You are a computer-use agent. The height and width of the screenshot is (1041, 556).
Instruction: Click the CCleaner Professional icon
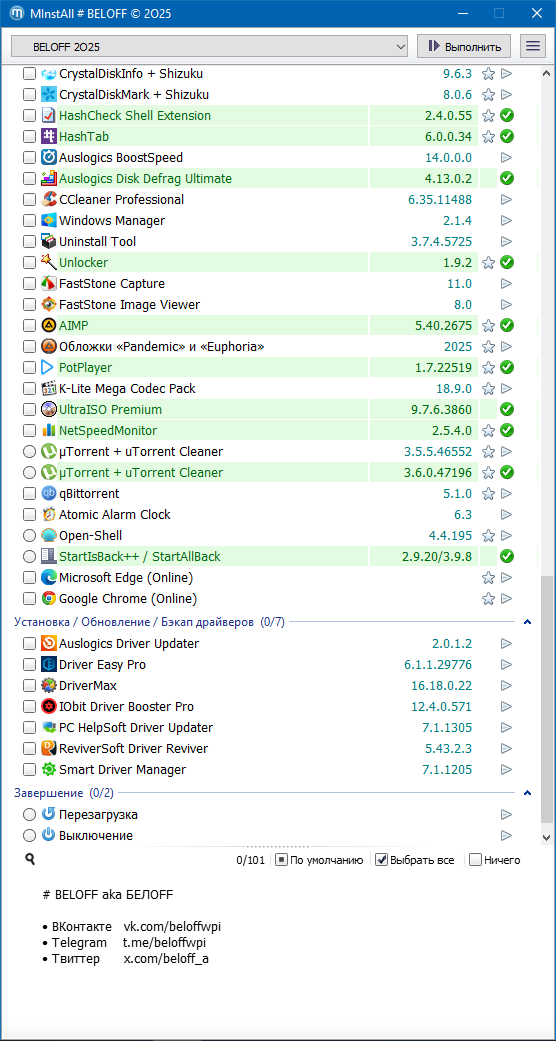pyautogui.click(x=48, y=200)
